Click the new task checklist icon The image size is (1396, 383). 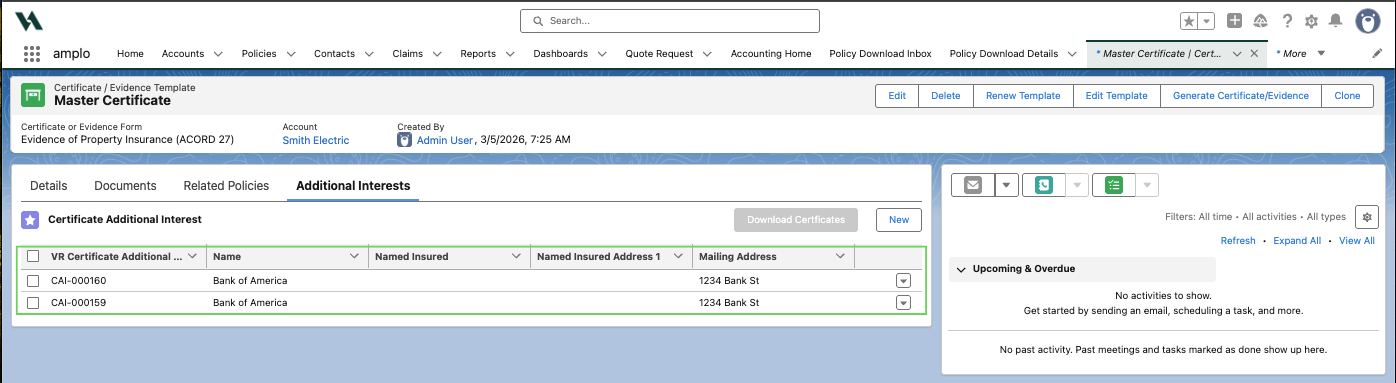click(x=1114, y=185)
